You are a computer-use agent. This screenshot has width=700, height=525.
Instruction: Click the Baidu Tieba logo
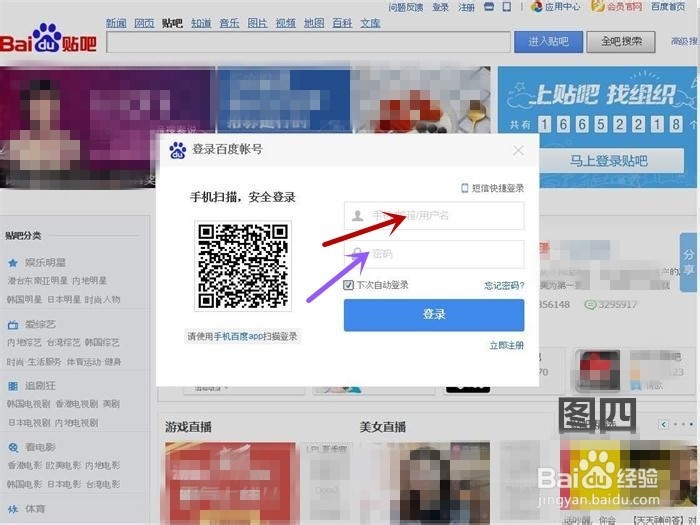pyautogui.click(x=48, y=39)
